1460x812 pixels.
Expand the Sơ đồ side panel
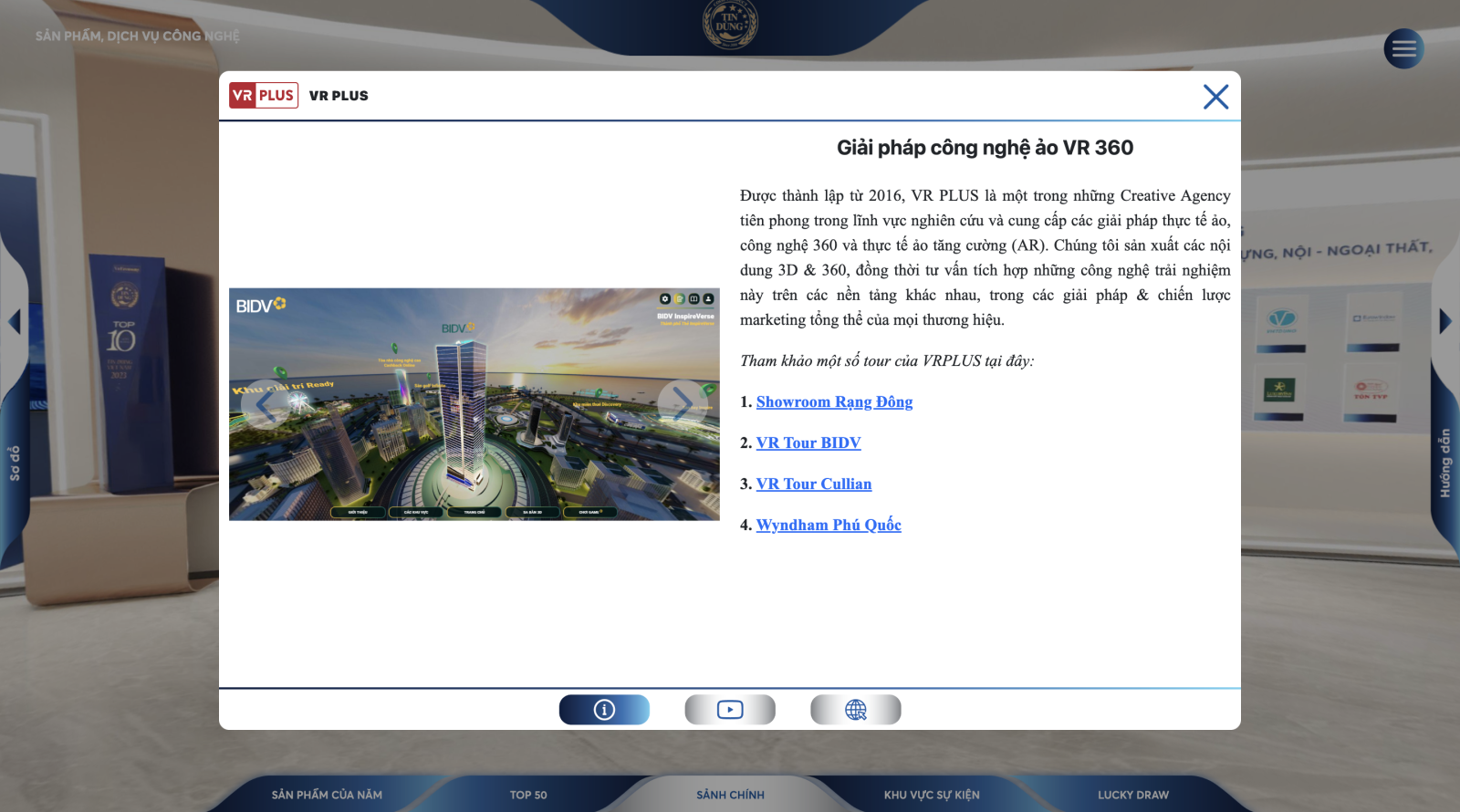pos(14,463)
